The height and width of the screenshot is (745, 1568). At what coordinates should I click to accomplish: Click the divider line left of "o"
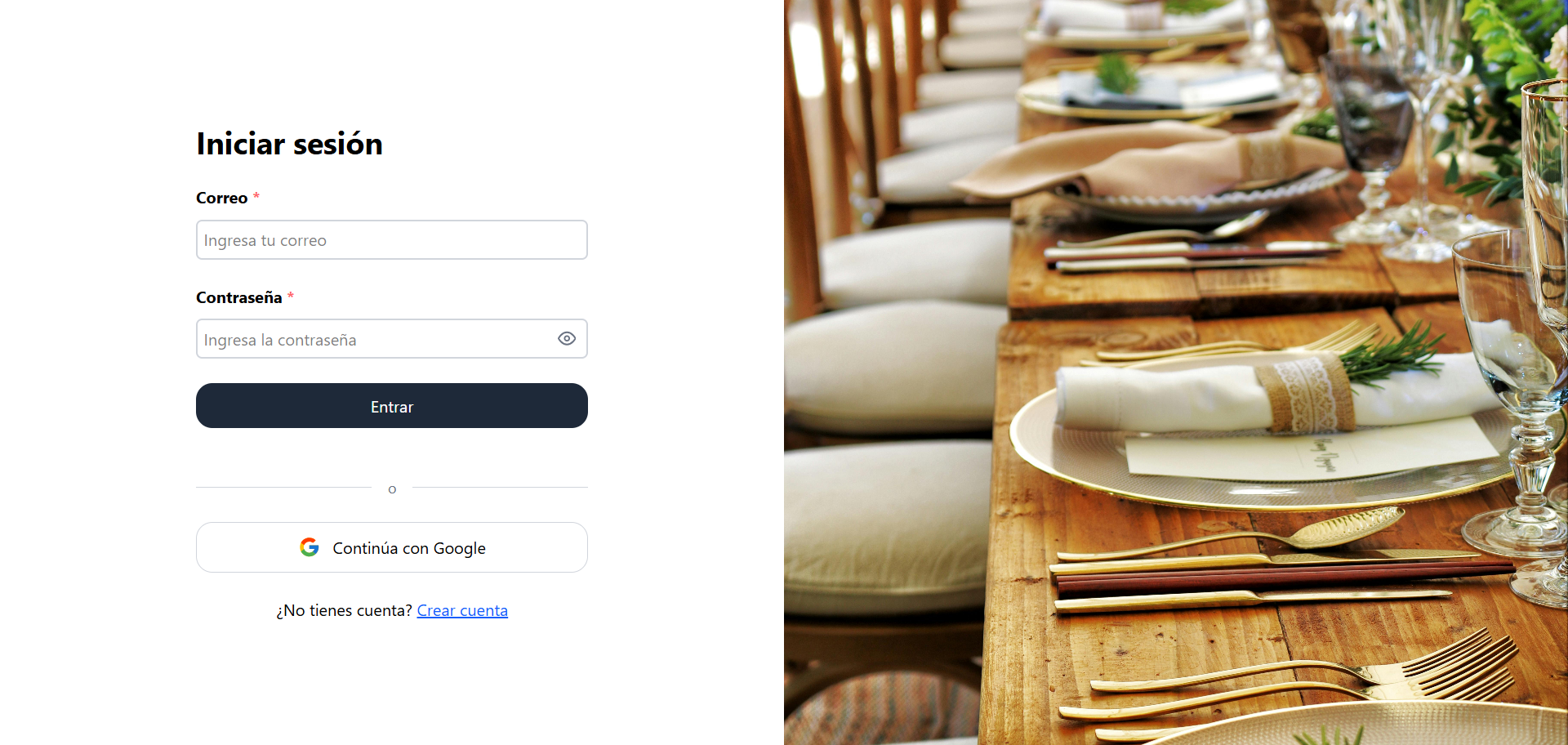click(284, 488)
